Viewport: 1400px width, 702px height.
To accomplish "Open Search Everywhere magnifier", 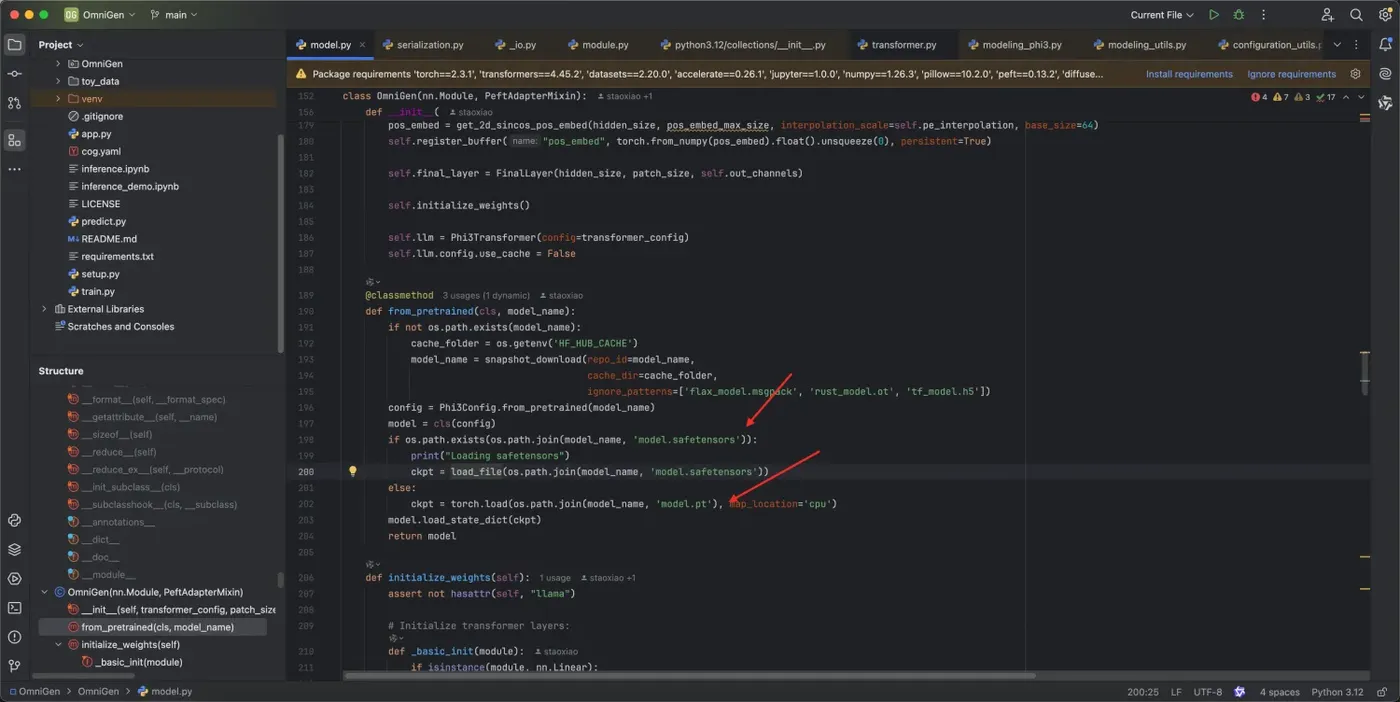I will point(1356,15).
